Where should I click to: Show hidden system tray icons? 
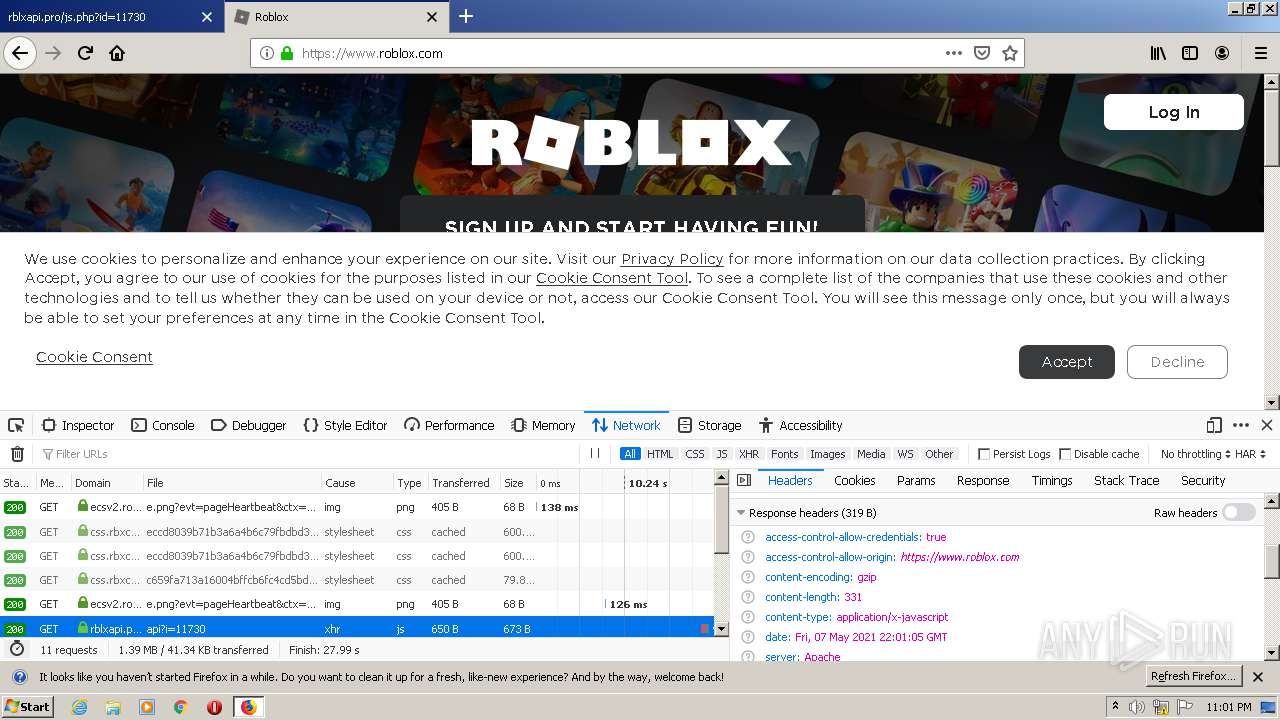click(1116, 707)
